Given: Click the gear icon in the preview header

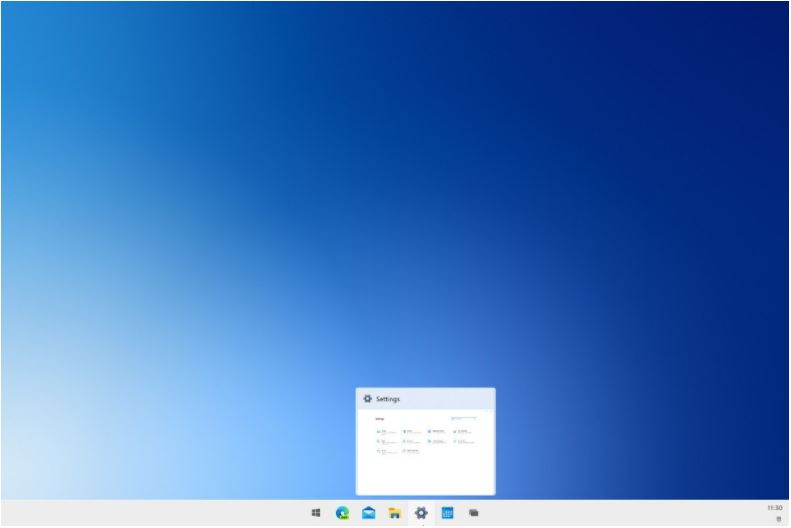Looking at the screenshot, I should click(368, 399).
